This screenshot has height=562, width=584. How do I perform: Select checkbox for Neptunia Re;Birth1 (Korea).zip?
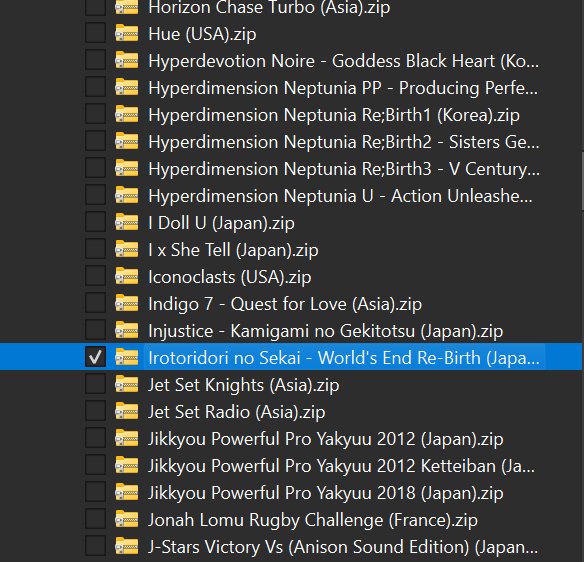coord(95,114)
